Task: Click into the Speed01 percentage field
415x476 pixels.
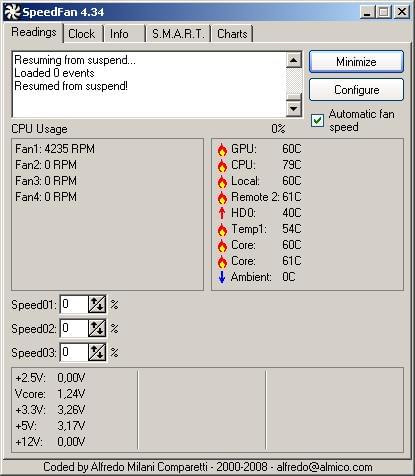Action: click(x=74, y=304)
